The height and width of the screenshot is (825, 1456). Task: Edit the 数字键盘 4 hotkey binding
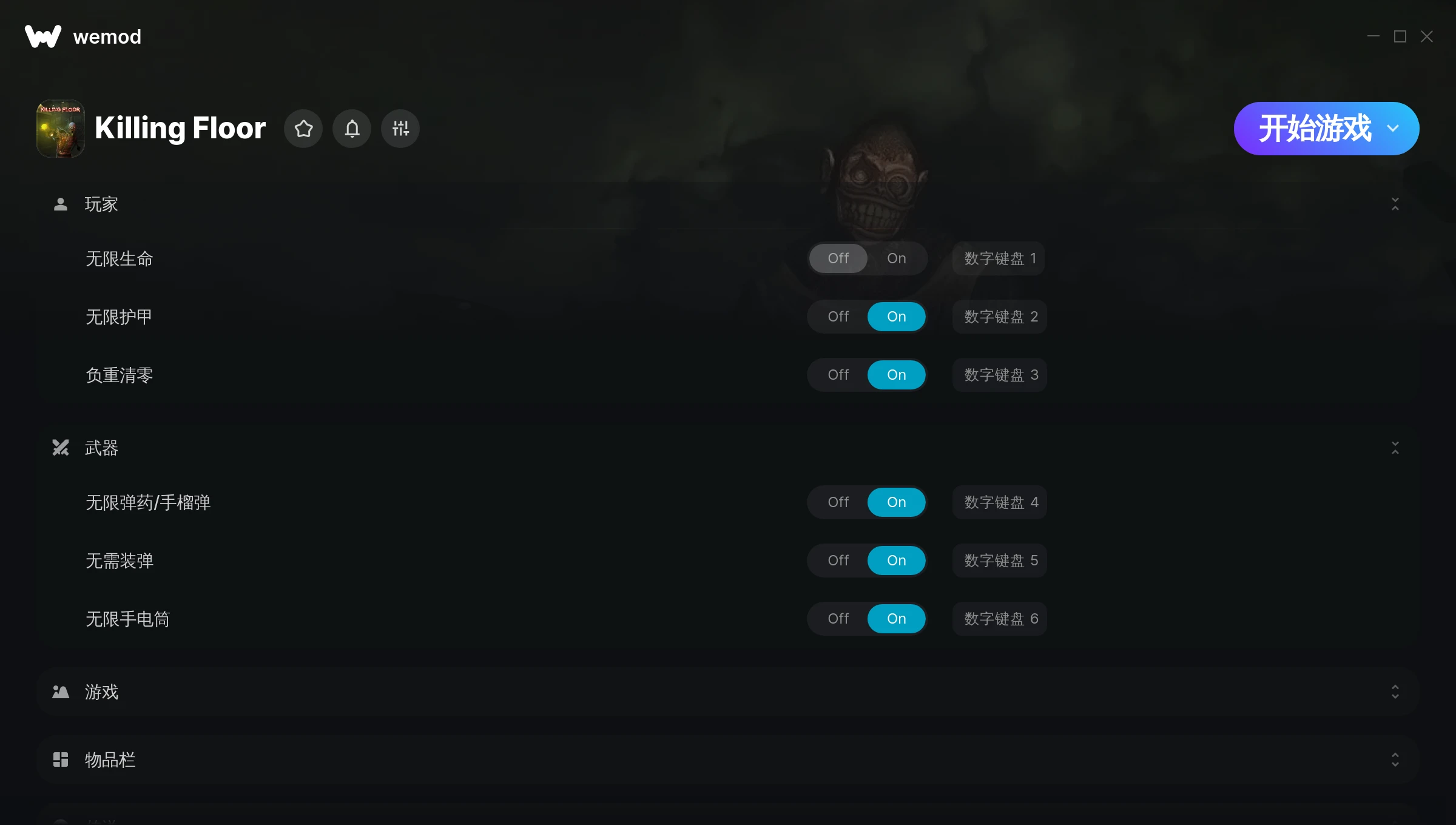click(x=1000, y=502)
